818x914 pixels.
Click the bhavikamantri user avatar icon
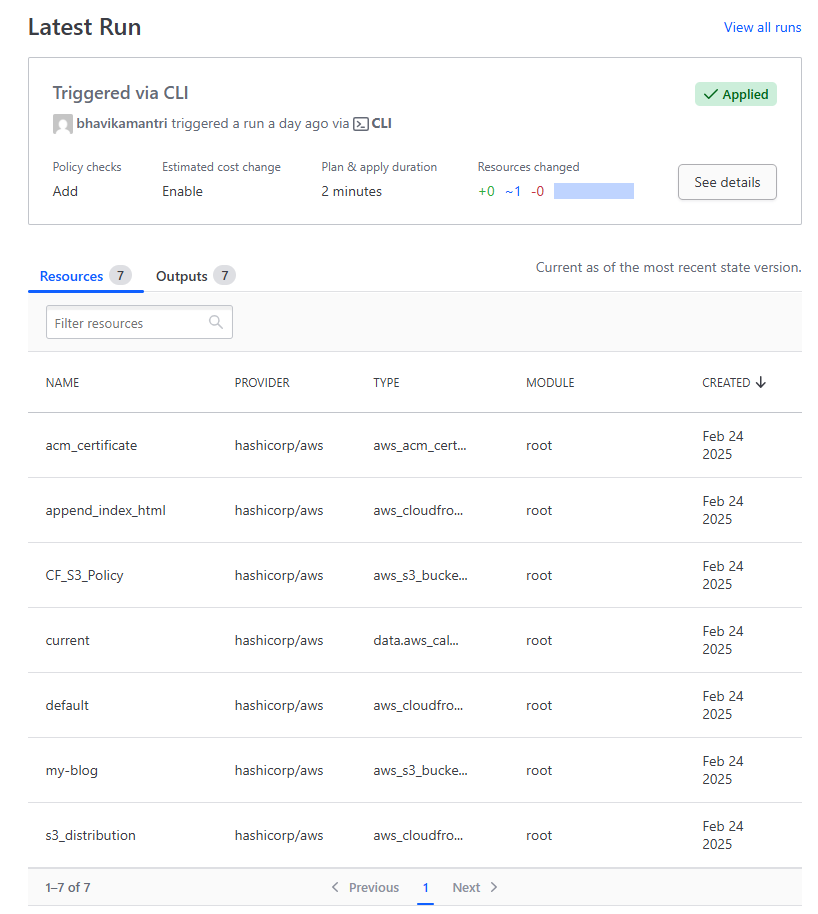(62, 124)
